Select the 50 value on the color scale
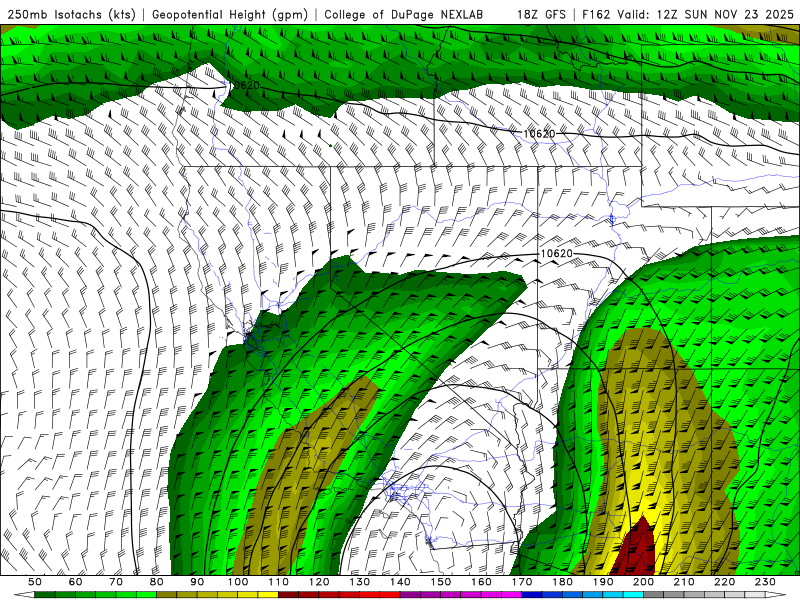Screen dimensions: 800x600 pyautogui.click(x=34, y=582)
